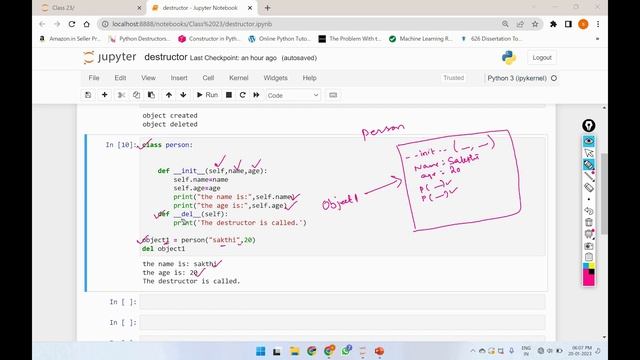Select the pen drawing tool
Screen dimensions: 640x360
[x=589, y=164]
